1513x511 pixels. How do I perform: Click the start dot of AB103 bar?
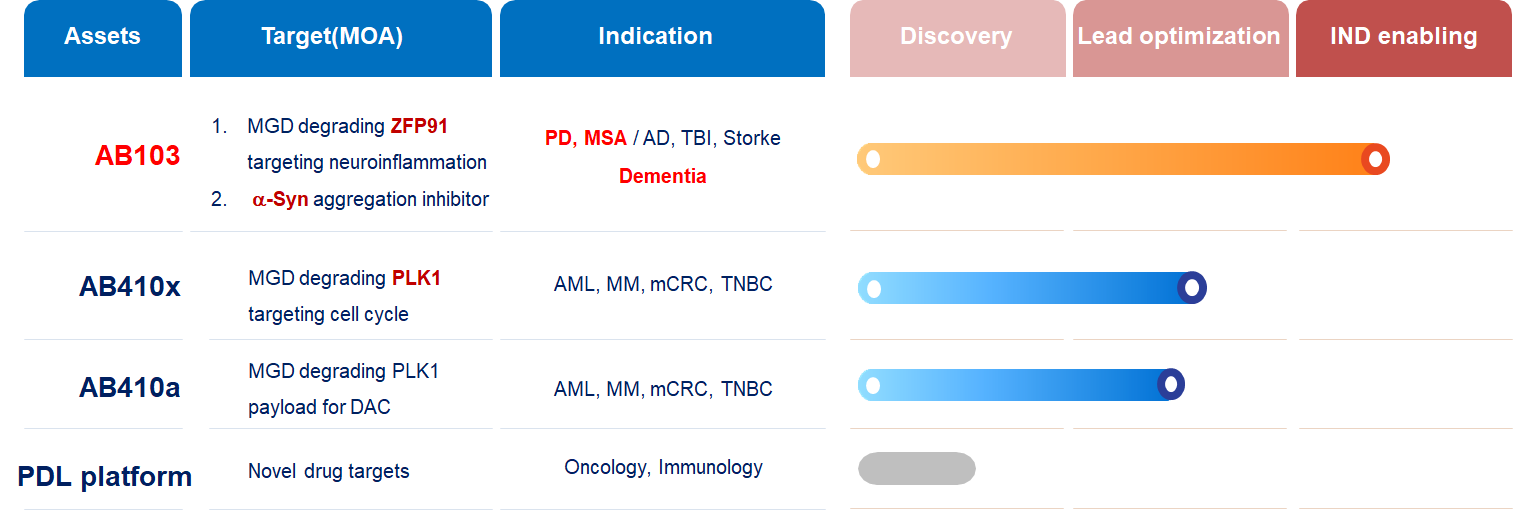tap(872, 159)
